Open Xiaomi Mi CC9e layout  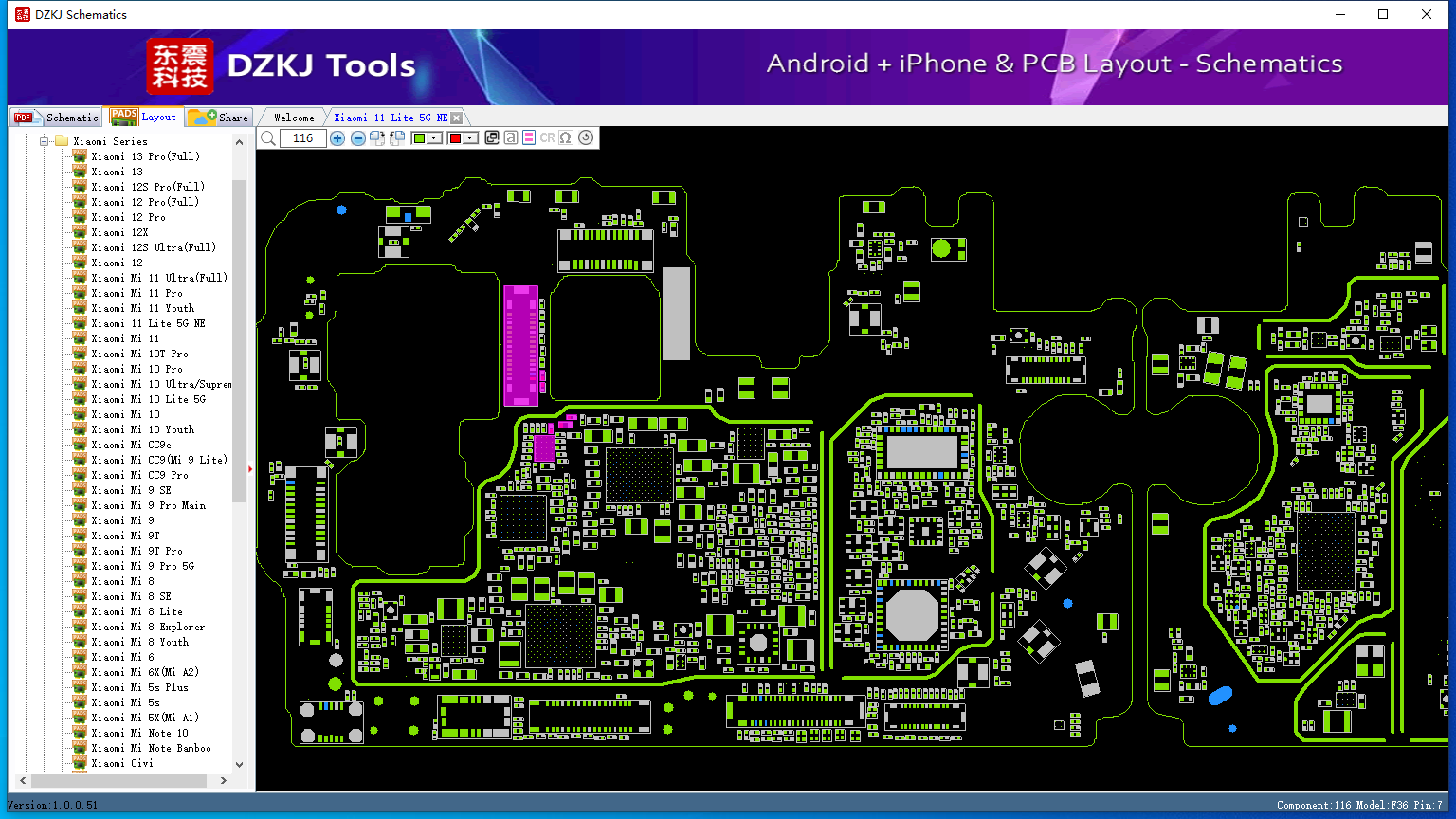[131, 445]
